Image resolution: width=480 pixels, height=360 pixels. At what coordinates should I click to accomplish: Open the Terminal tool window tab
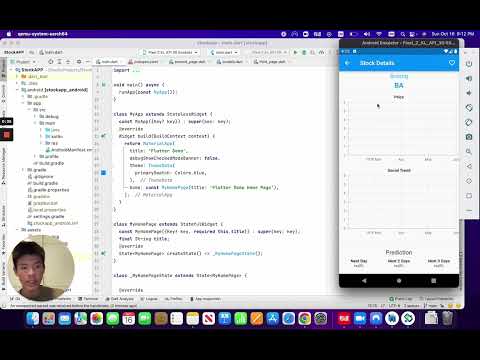[x=88, y=299]
